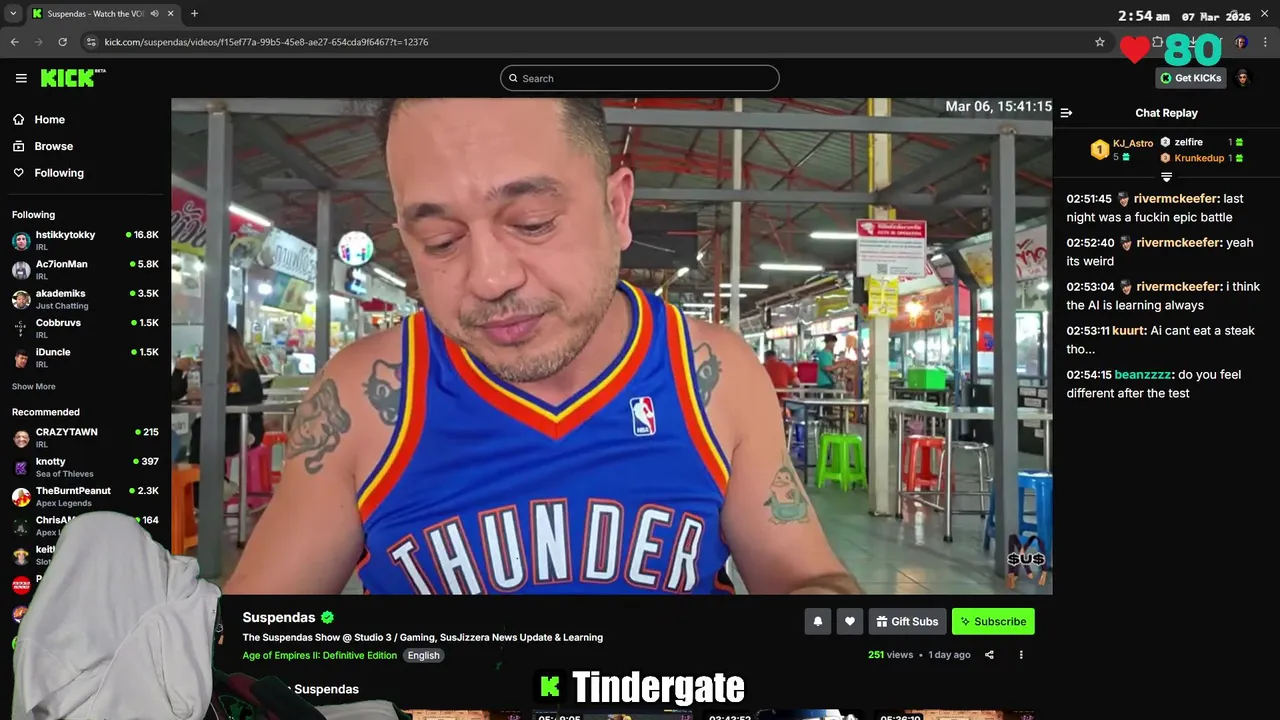Click kuurt username in chat
This screenshot has height=720, width=1280.
[1128, 330]
